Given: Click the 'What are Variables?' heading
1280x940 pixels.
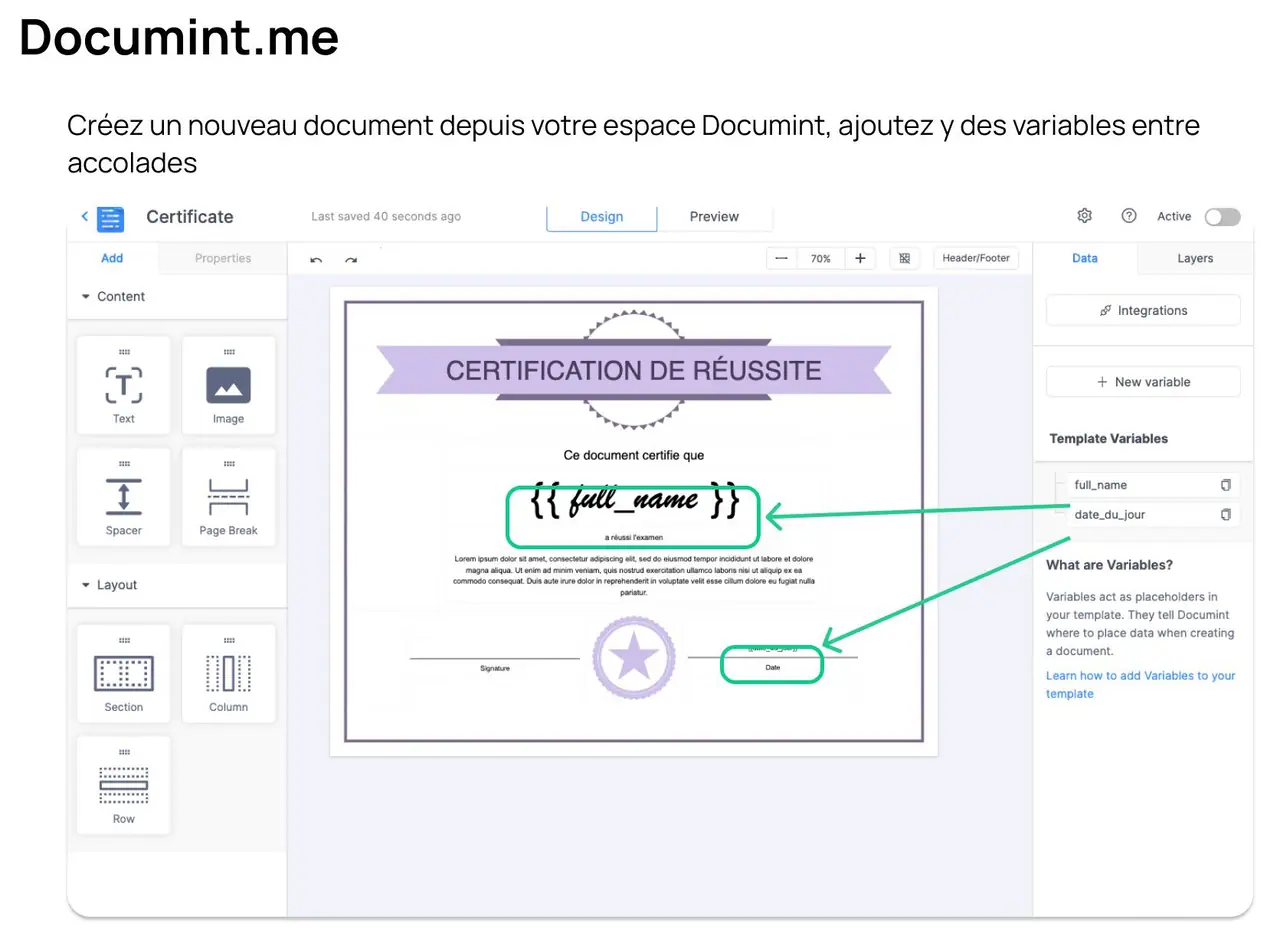Looking at the screenshot, I should tap(1110, 565).
